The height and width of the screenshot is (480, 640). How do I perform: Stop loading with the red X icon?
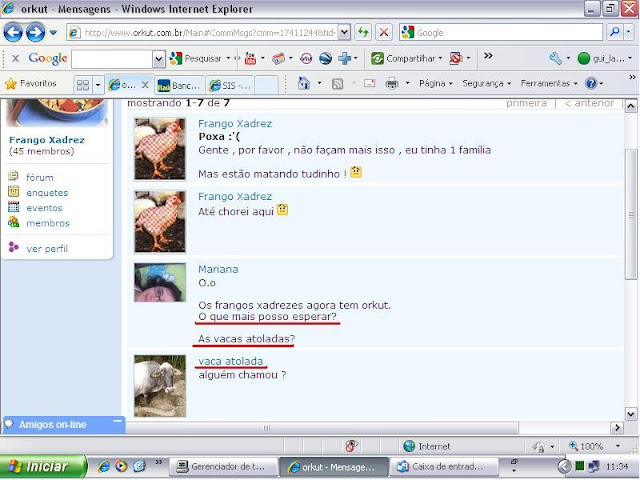(x=383, y=32)
